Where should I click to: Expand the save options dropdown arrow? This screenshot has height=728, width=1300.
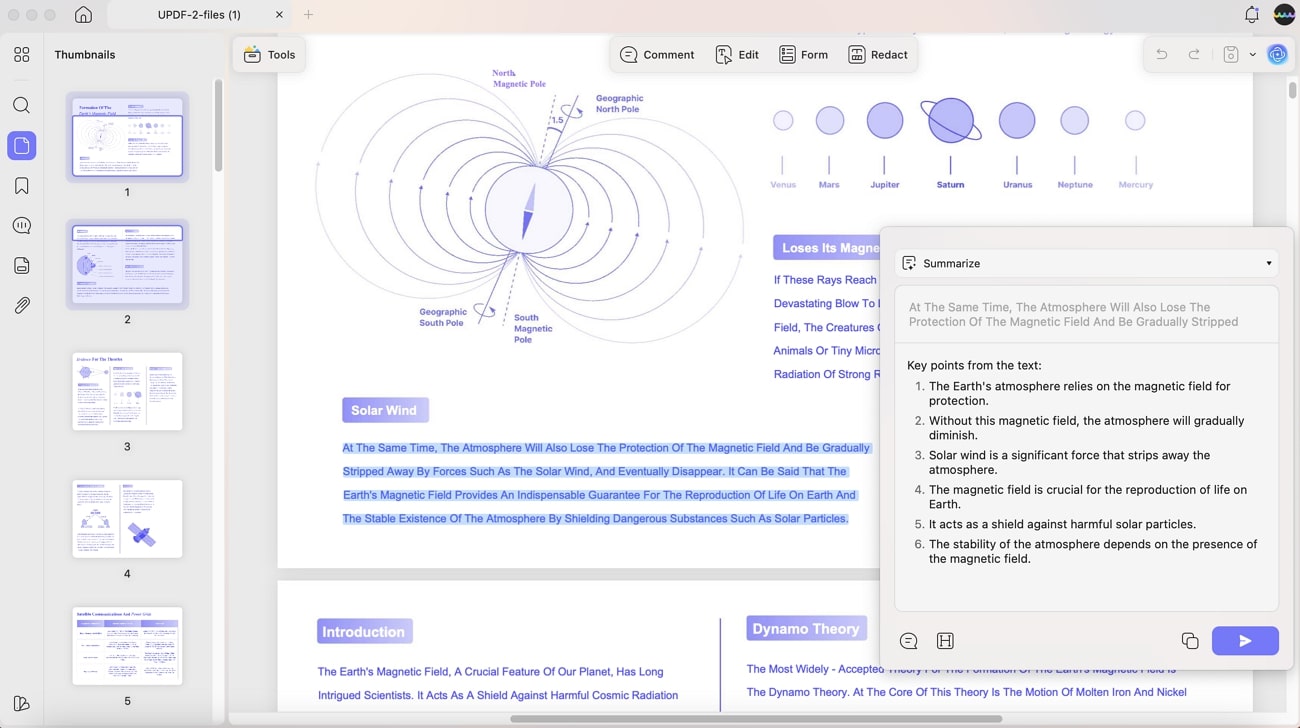(1252, 55)
